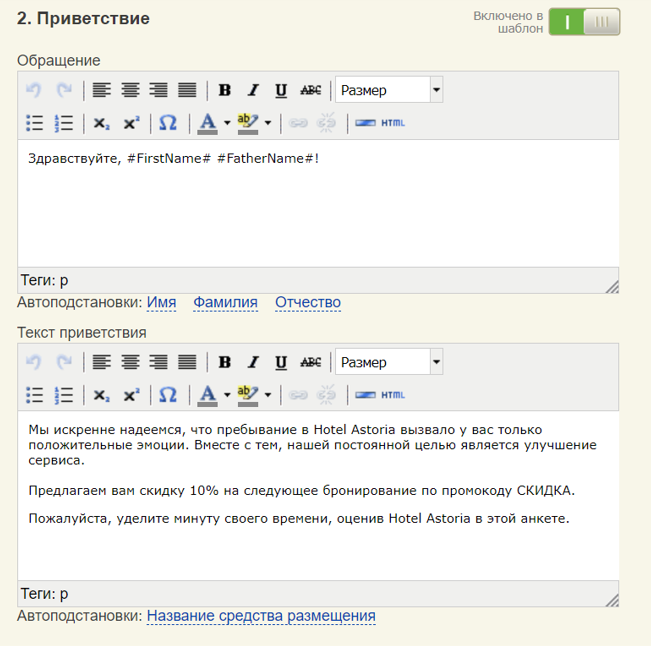This screenshot has width=651, height=646.
Task: Open highlight color arrow in Текст приветствия editor
Action: pyautogui.click(x=268, y=395)
